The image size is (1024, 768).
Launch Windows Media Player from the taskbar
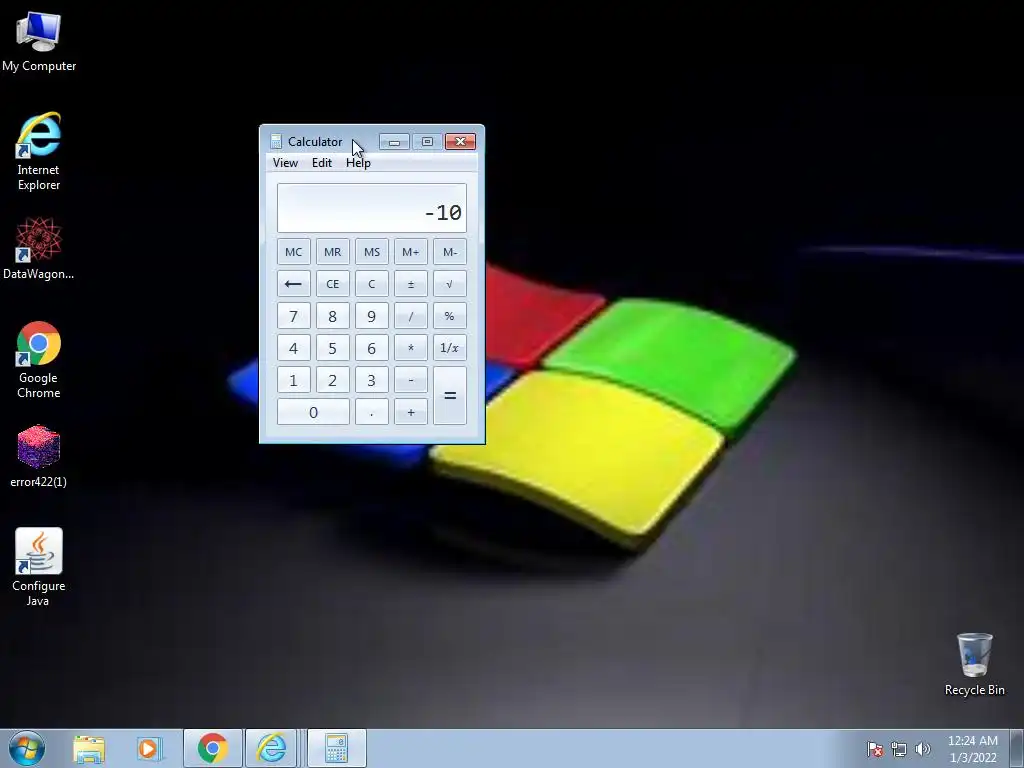pos(149,748)
